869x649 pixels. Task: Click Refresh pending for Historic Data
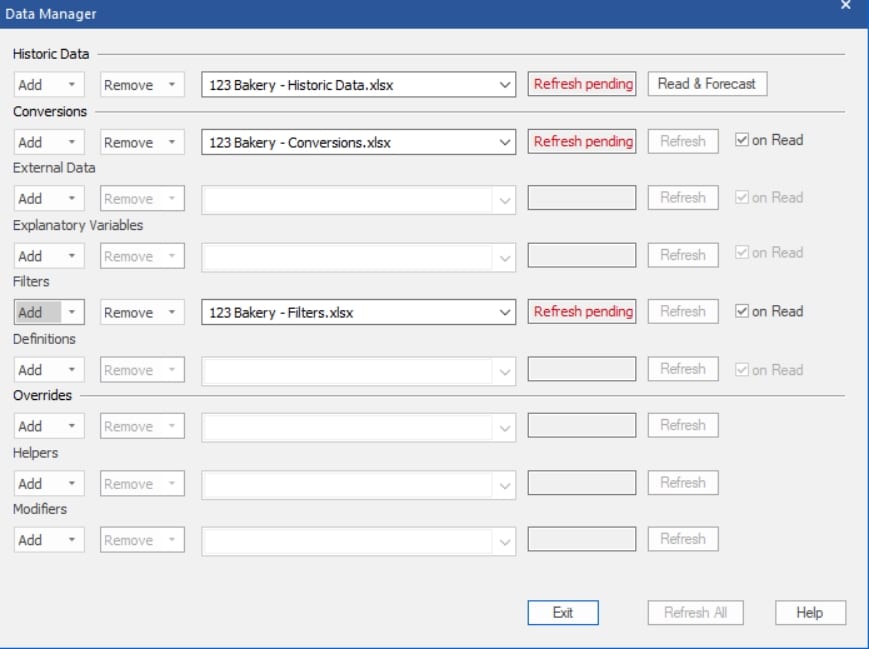click(x=582, y=84)
